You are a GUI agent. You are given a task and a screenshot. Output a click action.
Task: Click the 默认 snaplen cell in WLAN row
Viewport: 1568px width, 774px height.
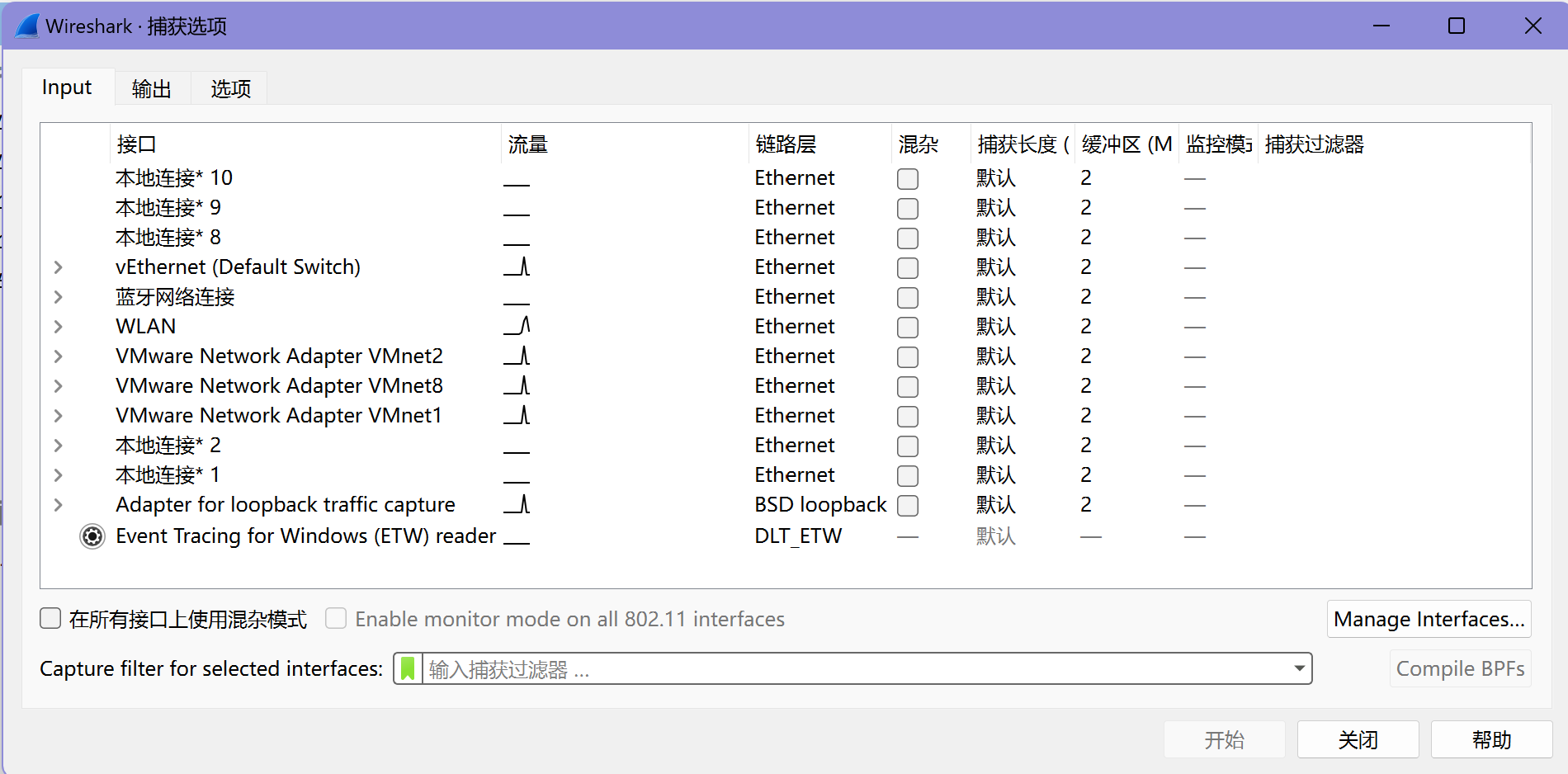click(x=996, y=327)
